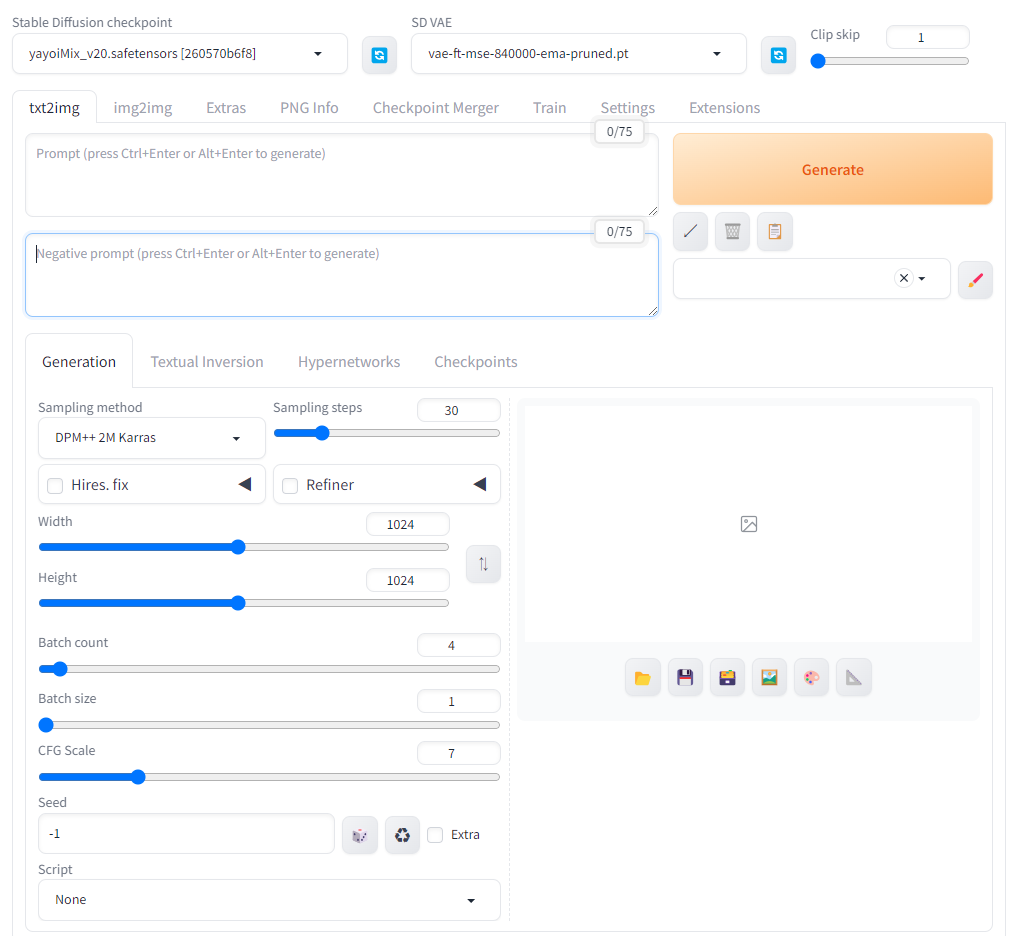Open the PNG Info tab
The image size is (1016, 936).
309,108
